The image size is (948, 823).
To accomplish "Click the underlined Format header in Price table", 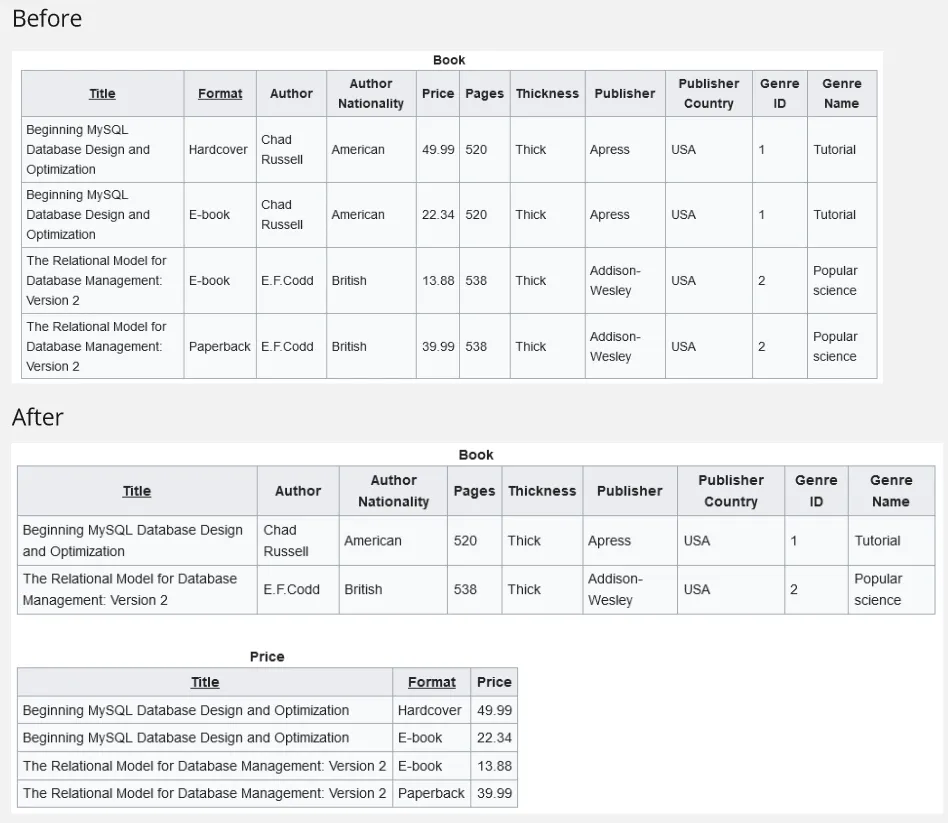I will point(431,682).
